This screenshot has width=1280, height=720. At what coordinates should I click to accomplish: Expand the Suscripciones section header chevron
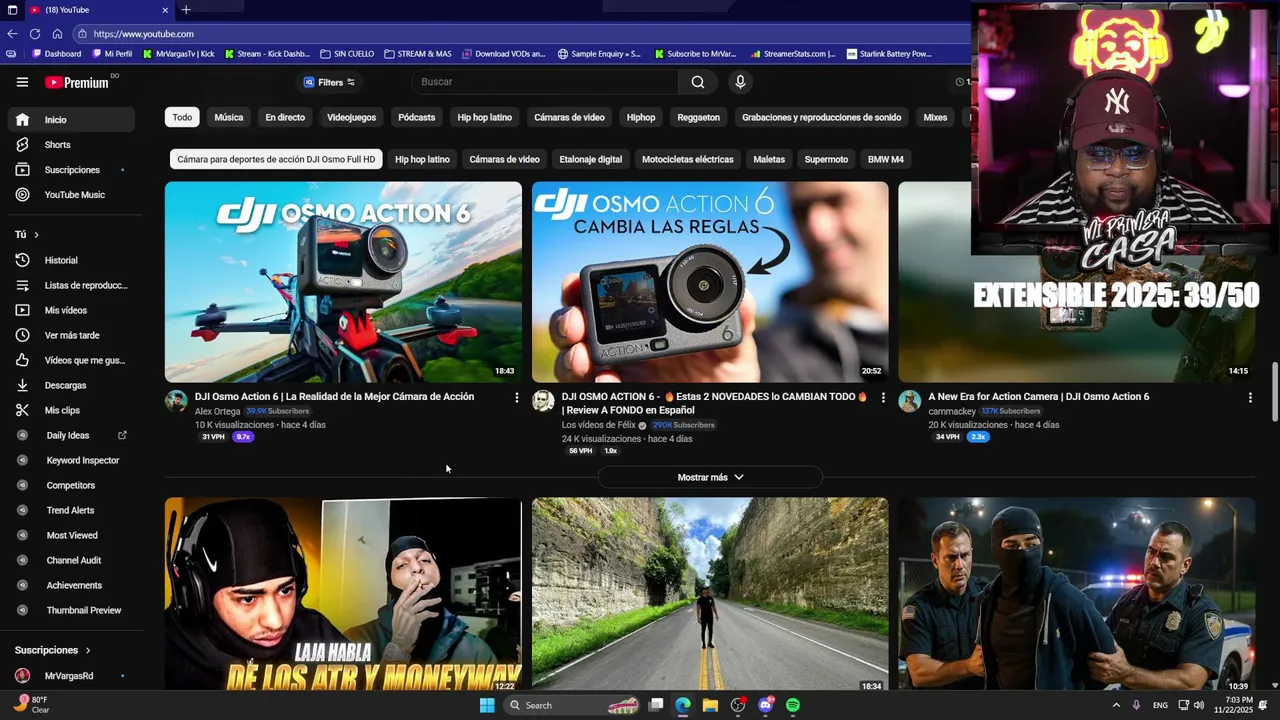click(x=86, y=650)
